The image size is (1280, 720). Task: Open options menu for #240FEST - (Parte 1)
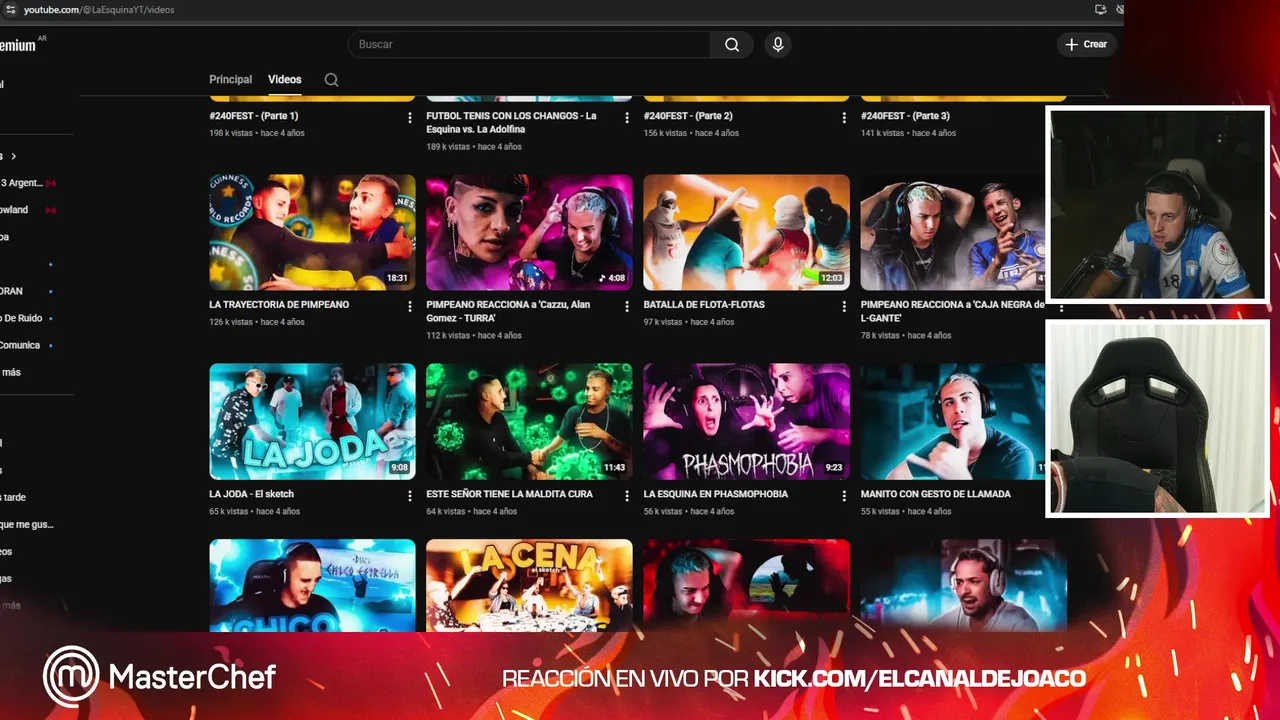tap(410, 118)
